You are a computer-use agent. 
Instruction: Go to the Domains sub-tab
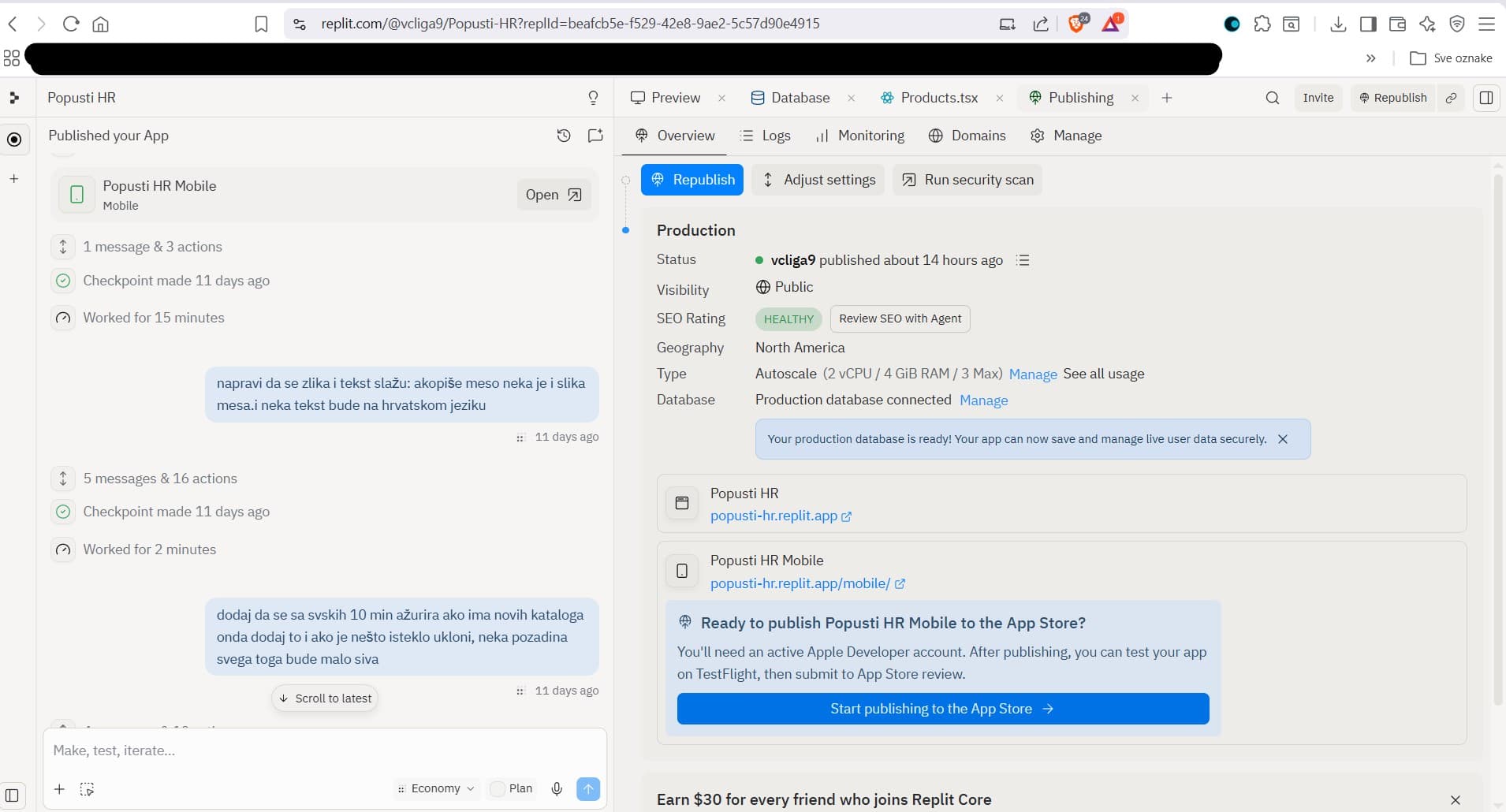point(967,136)
